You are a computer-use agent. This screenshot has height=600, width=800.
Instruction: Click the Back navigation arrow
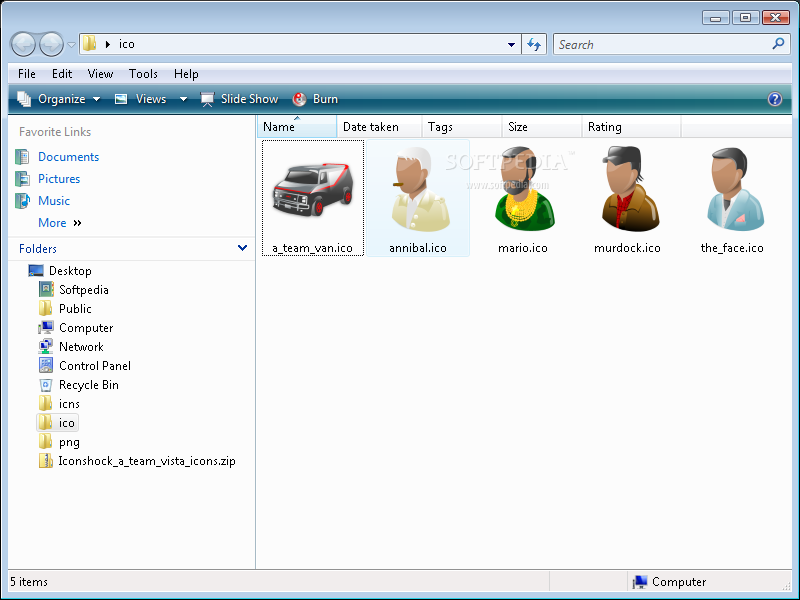coord(22,44)
